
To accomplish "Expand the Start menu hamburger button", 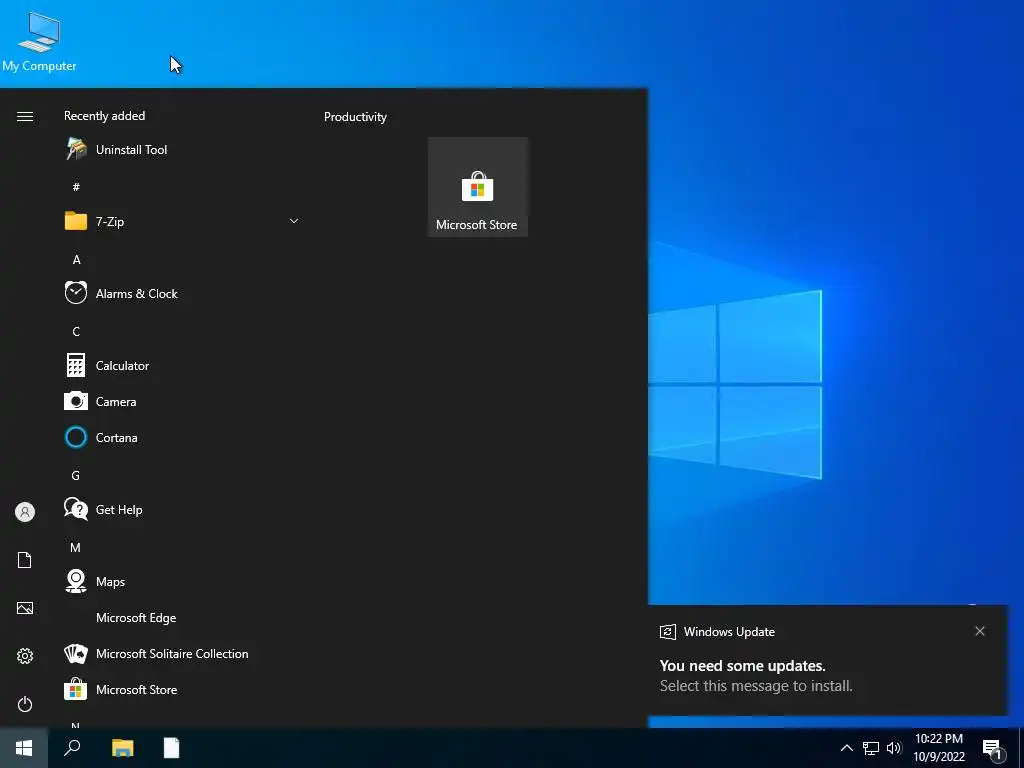I will (x=25, y=116).
